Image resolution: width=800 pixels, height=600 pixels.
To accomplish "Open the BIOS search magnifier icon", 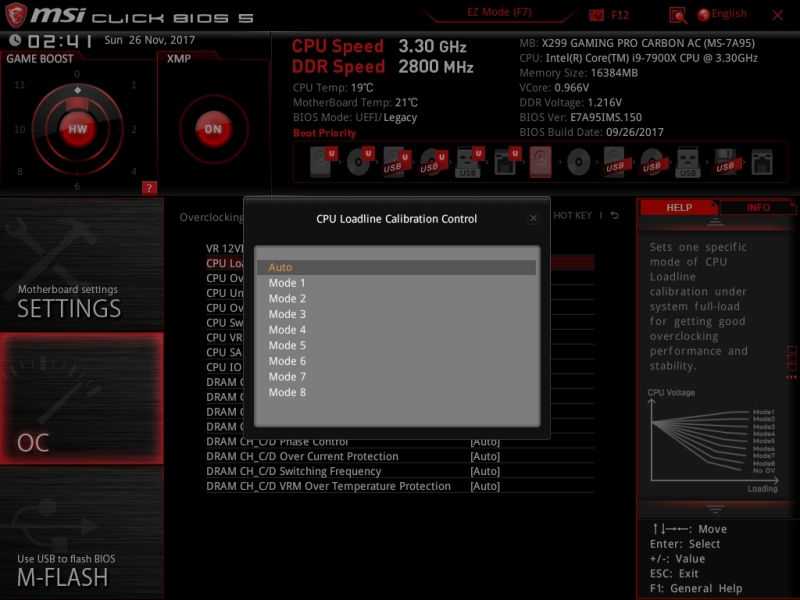I will point(678,15).
